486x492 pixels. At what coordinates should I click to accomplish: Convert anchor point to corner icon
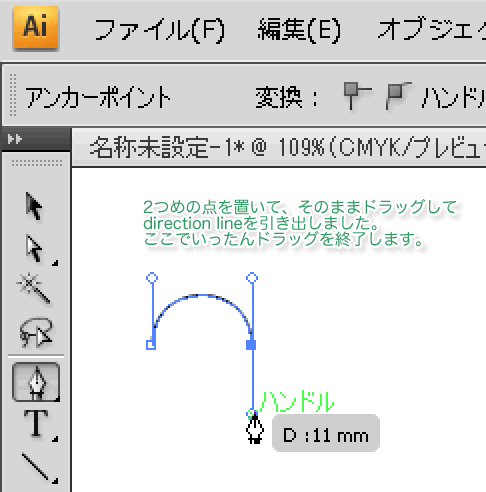pyautogui.click(x=357, y=96)
